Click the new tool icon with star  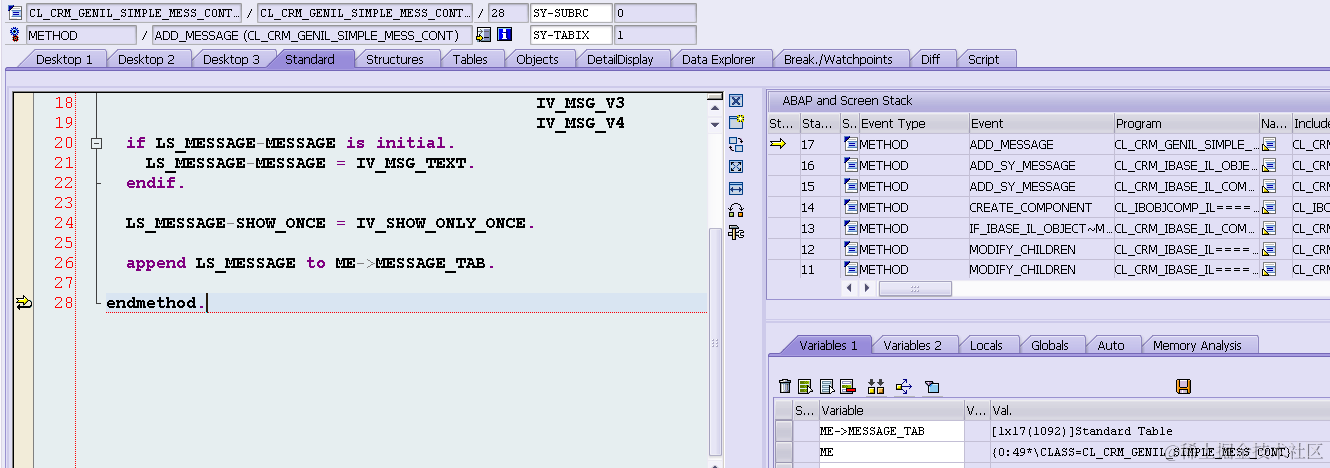click(736, 122)
